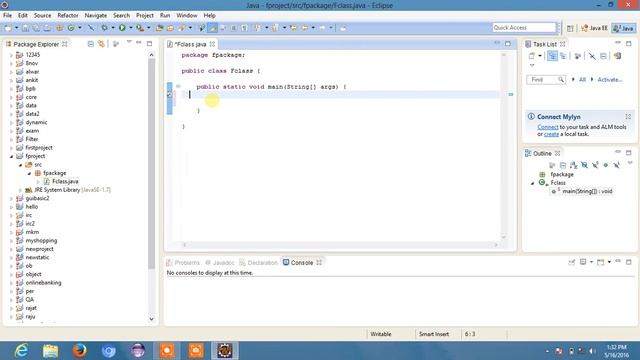Viewport: 640px width, 360px height.
Task: Click the Run External Tools icon
Action: [140, 28]
